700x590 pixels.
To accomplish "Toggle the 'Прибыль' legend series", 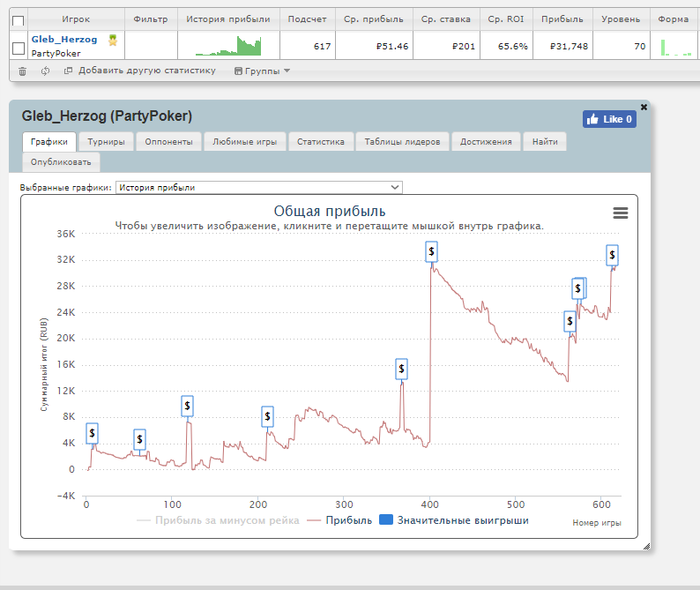I will 340,520.
